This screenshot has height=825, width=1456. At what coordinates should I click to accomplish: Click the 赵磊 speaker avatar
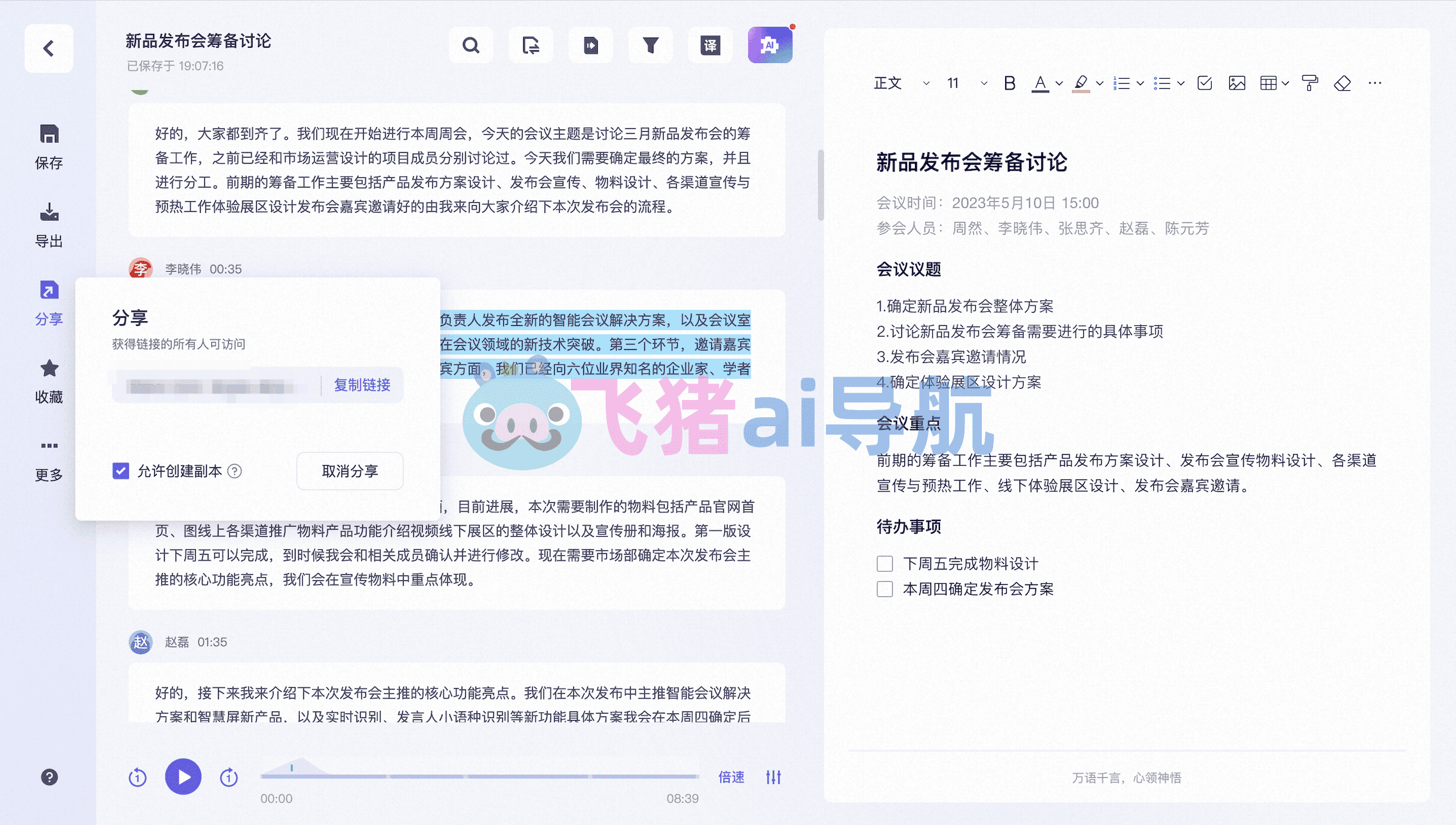(x=140, y=642)
